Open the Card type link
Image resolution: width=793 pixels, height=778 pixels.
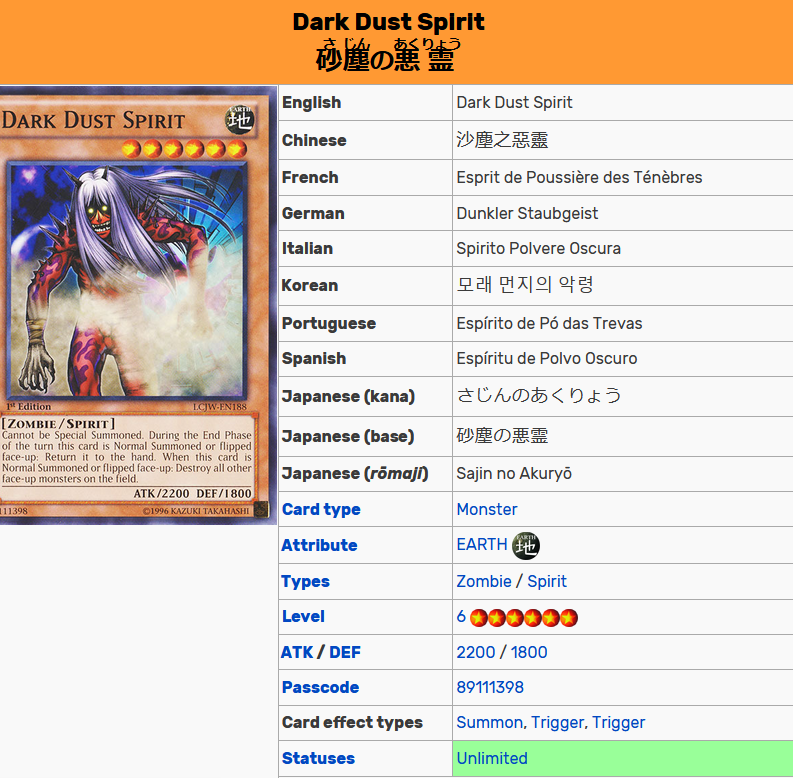tap(321, 509)
